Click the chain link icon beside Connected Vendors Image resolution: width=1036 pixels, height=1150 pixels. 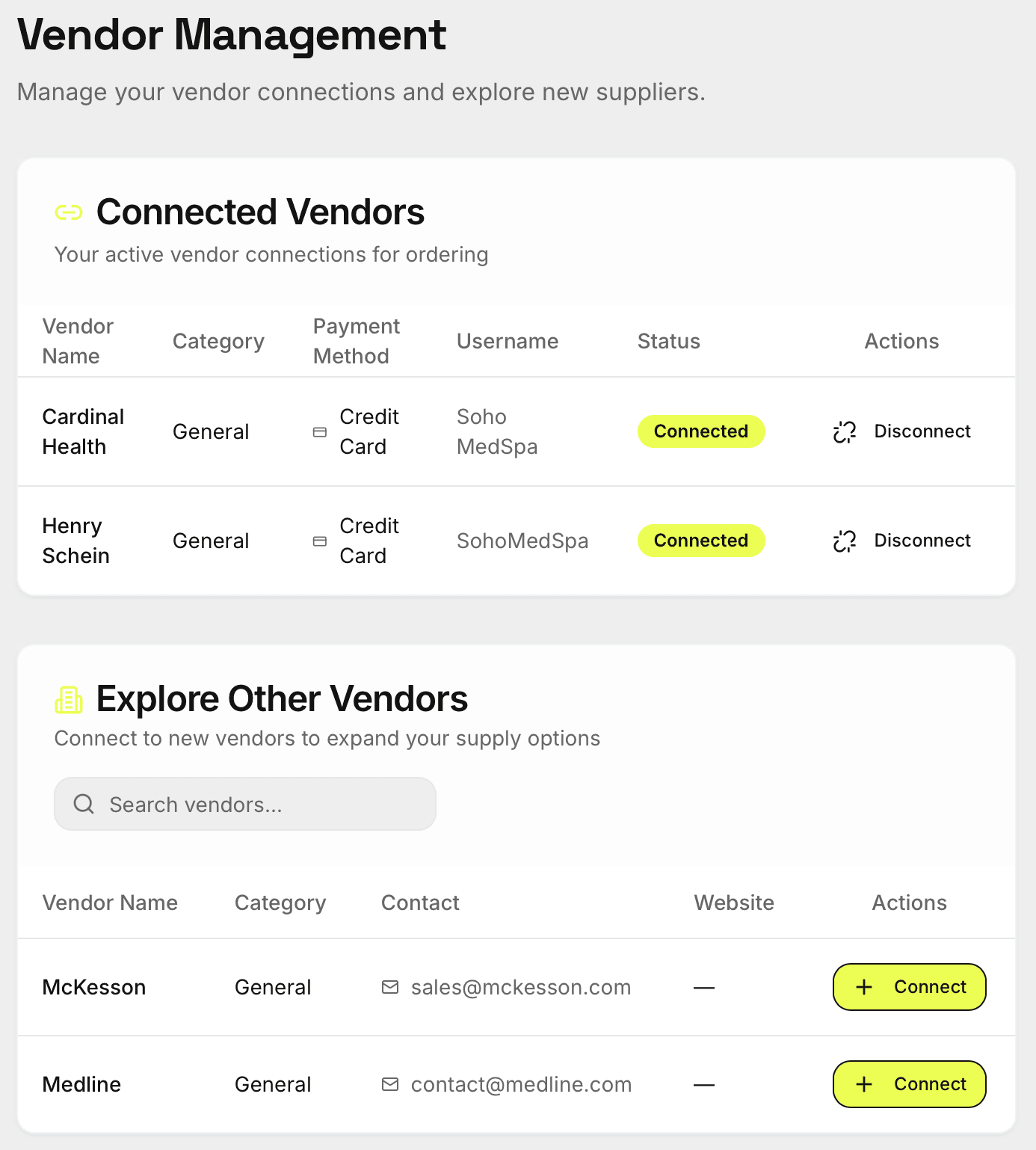[70, 212]
